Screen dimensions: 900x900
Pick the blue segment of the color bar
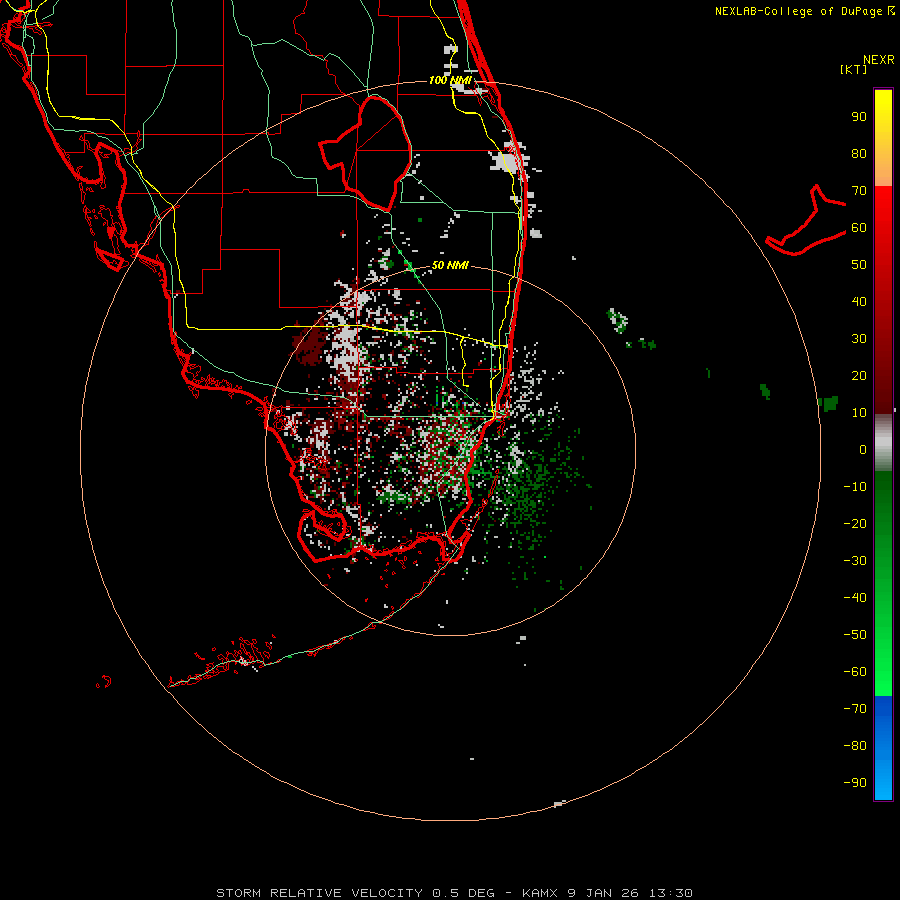coord(883,748)
